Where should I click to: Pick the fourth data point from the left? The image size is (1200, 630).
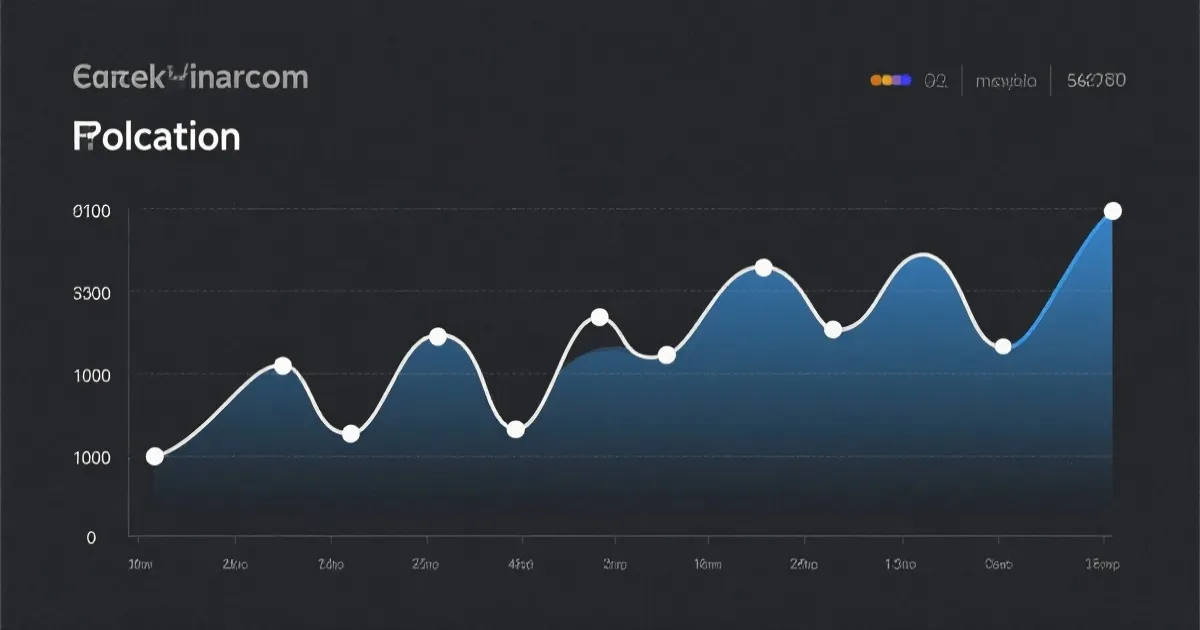point(437,336)
